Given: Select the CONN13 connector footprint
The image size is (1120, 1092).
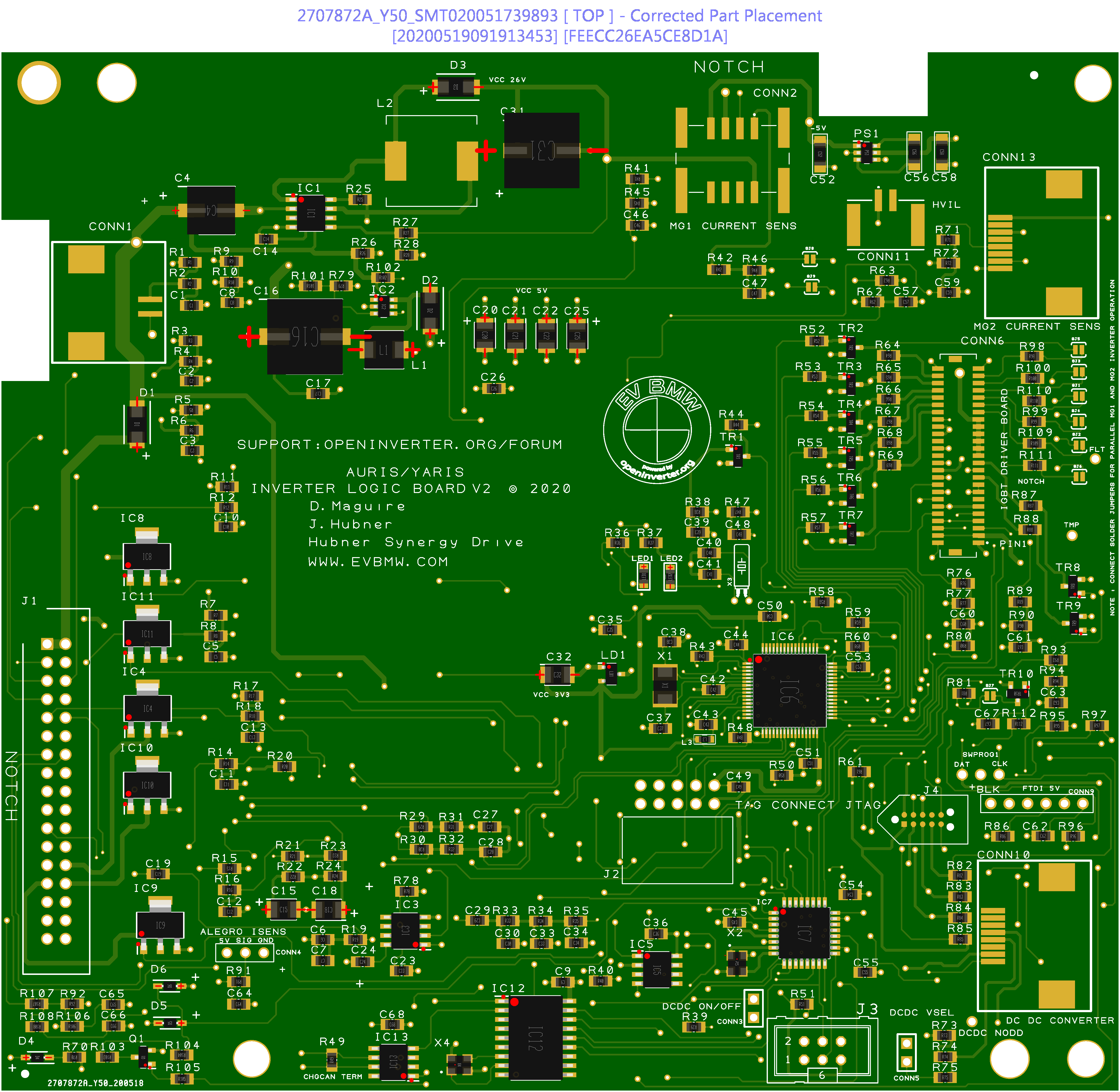Looking at the screenshot, I should click(1041, 243).
